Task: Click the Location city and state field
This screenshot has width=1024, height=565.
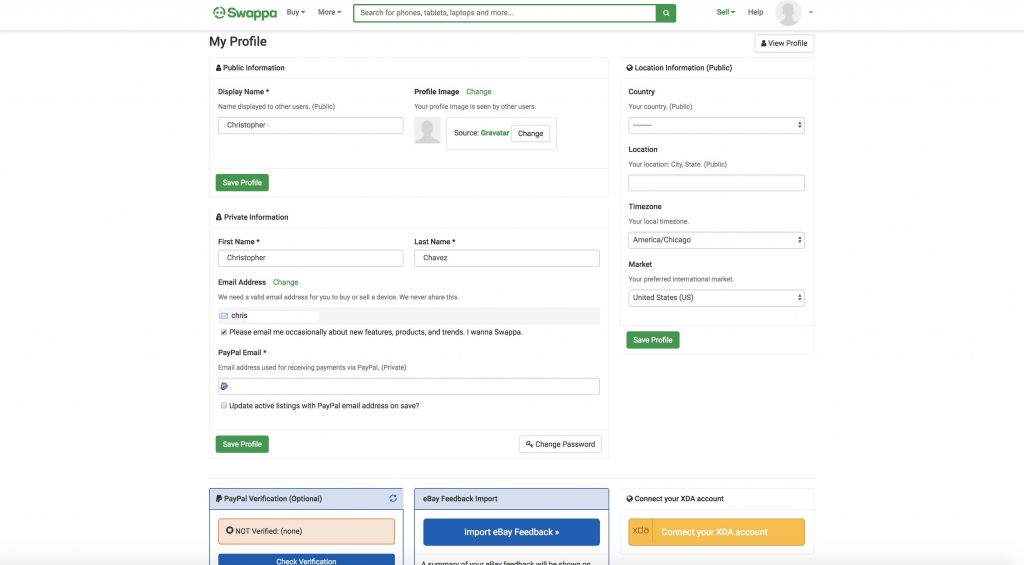Action: click(x=716, y=183)
